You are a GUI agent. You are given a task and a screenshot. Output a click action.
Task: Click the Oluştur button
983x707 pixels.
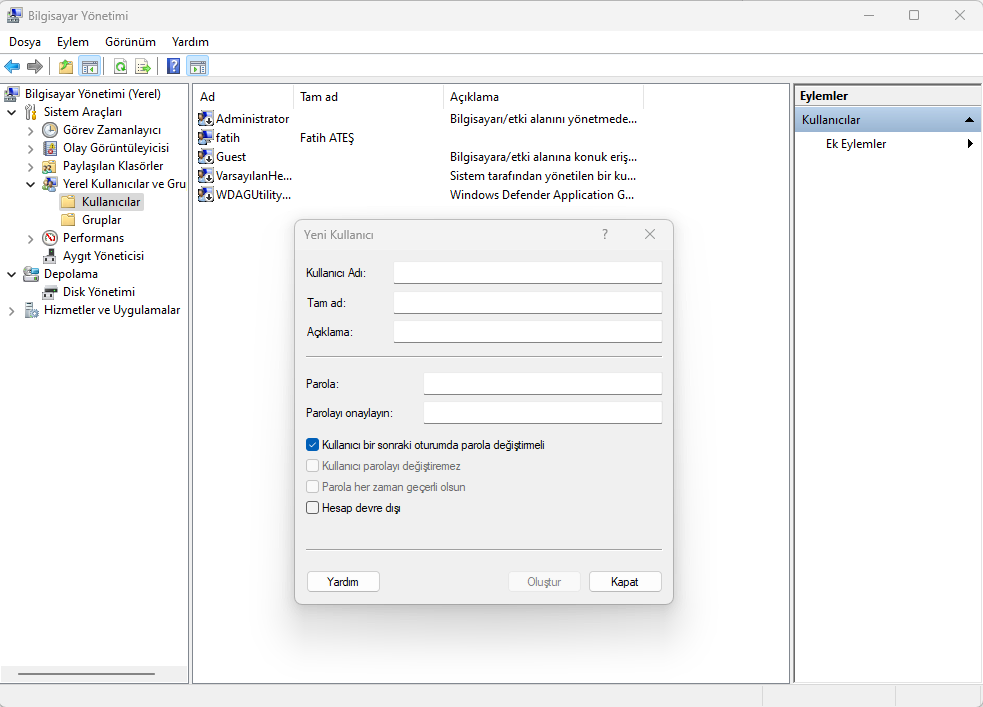pos(544,581)
